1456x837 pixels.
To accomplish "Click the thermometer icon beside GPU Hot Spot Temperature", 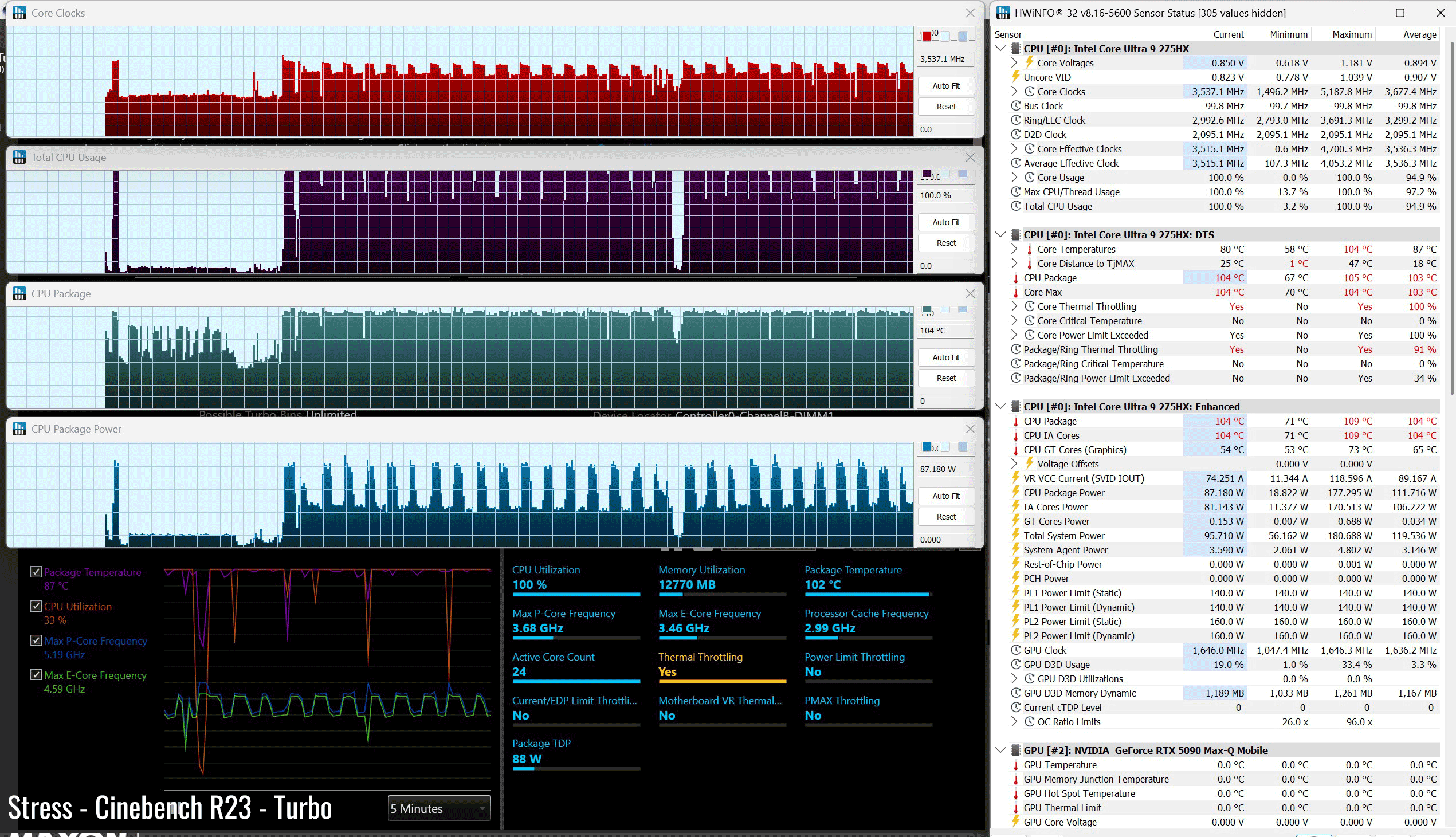I will tap(1016, 793).
